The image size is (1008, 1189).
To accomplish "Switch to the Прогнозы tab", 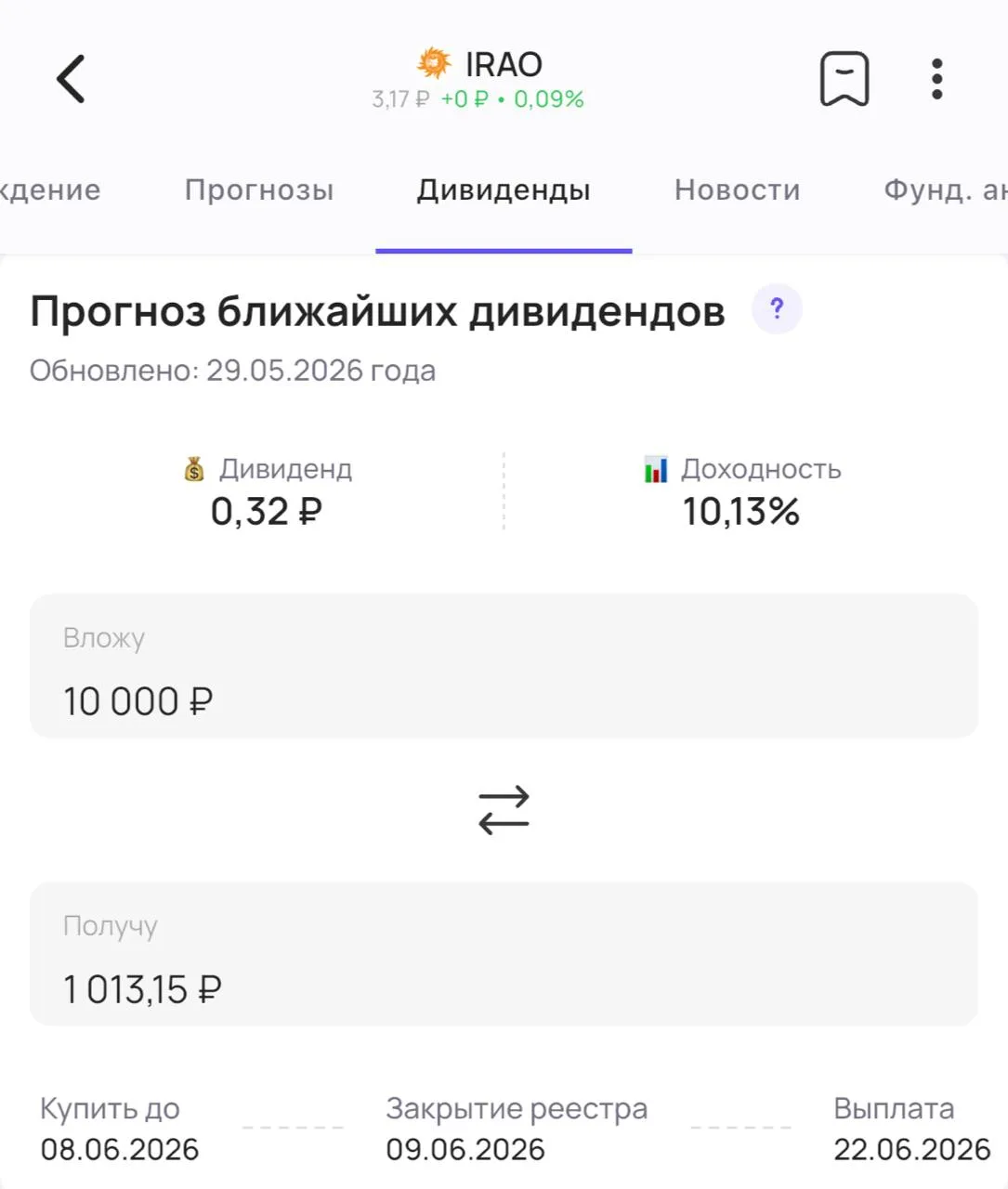I will [259, 189].
